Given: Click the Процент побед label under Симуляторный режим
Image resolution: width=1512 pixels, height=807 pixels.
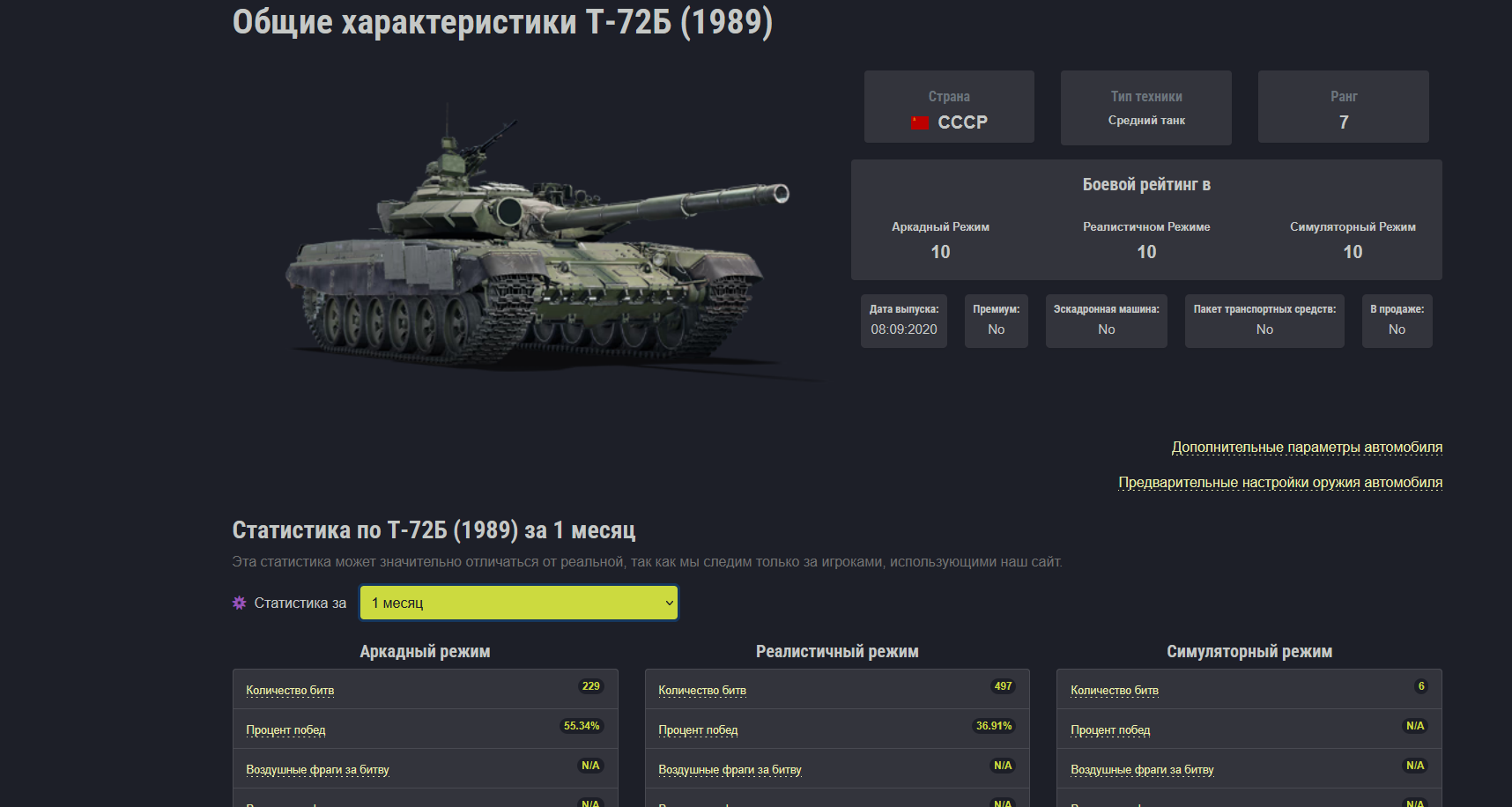Looking at the screenshot, I should pos(1110,729).
